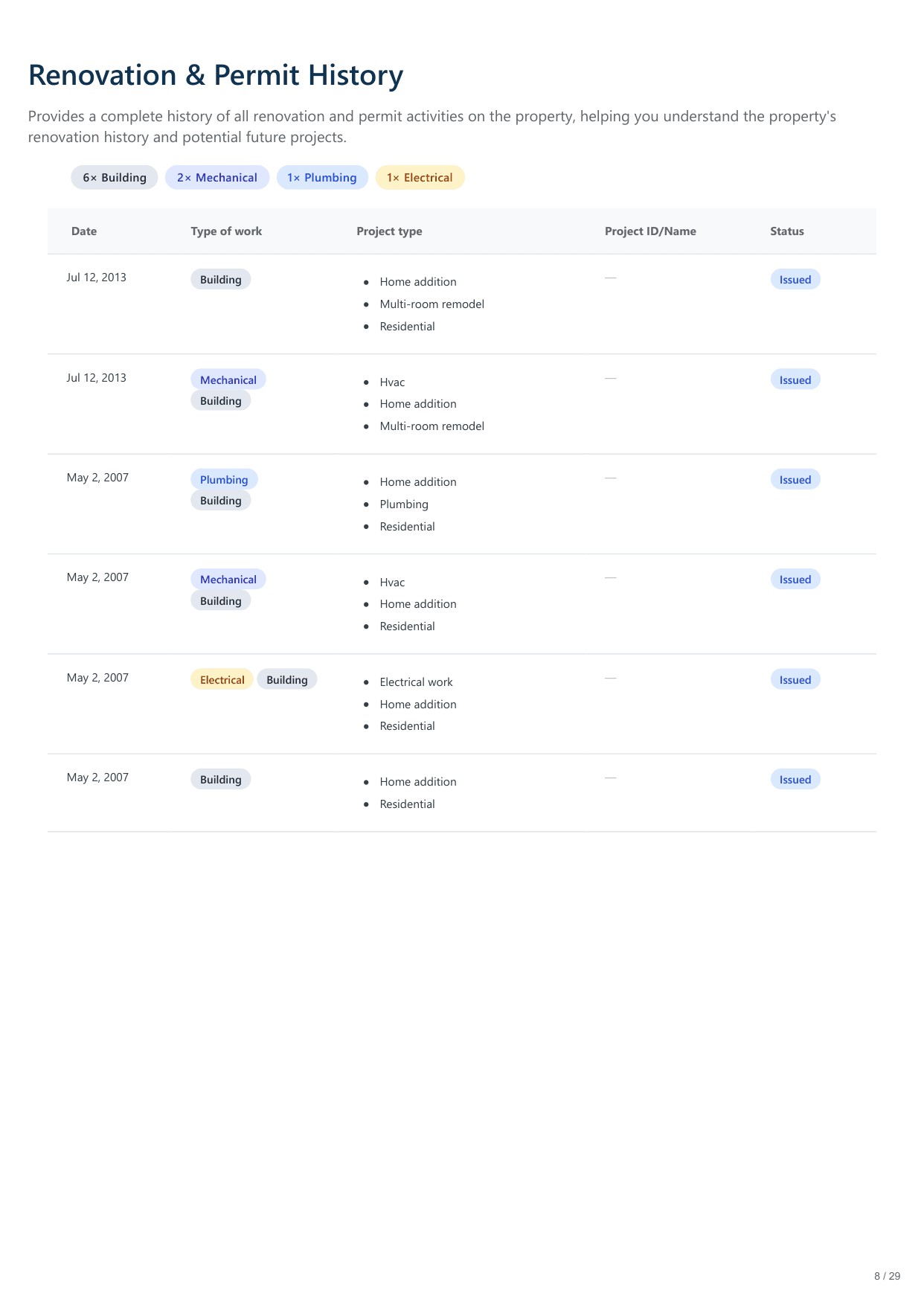Click the "Renovation & Permit History" heading
924x1305 pixels.
[x=216, y=75]
